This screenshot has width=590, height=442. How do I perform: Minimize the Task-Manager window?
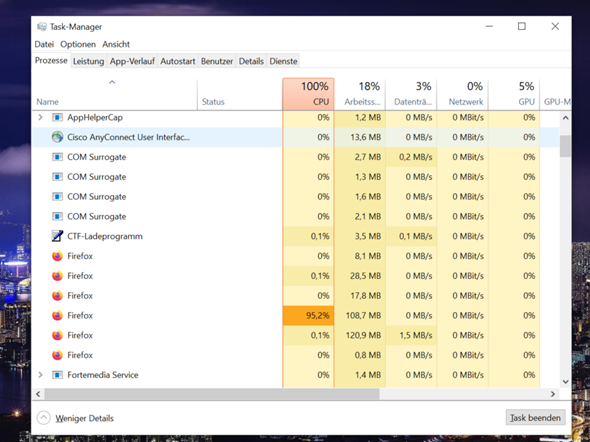point(489,26)
